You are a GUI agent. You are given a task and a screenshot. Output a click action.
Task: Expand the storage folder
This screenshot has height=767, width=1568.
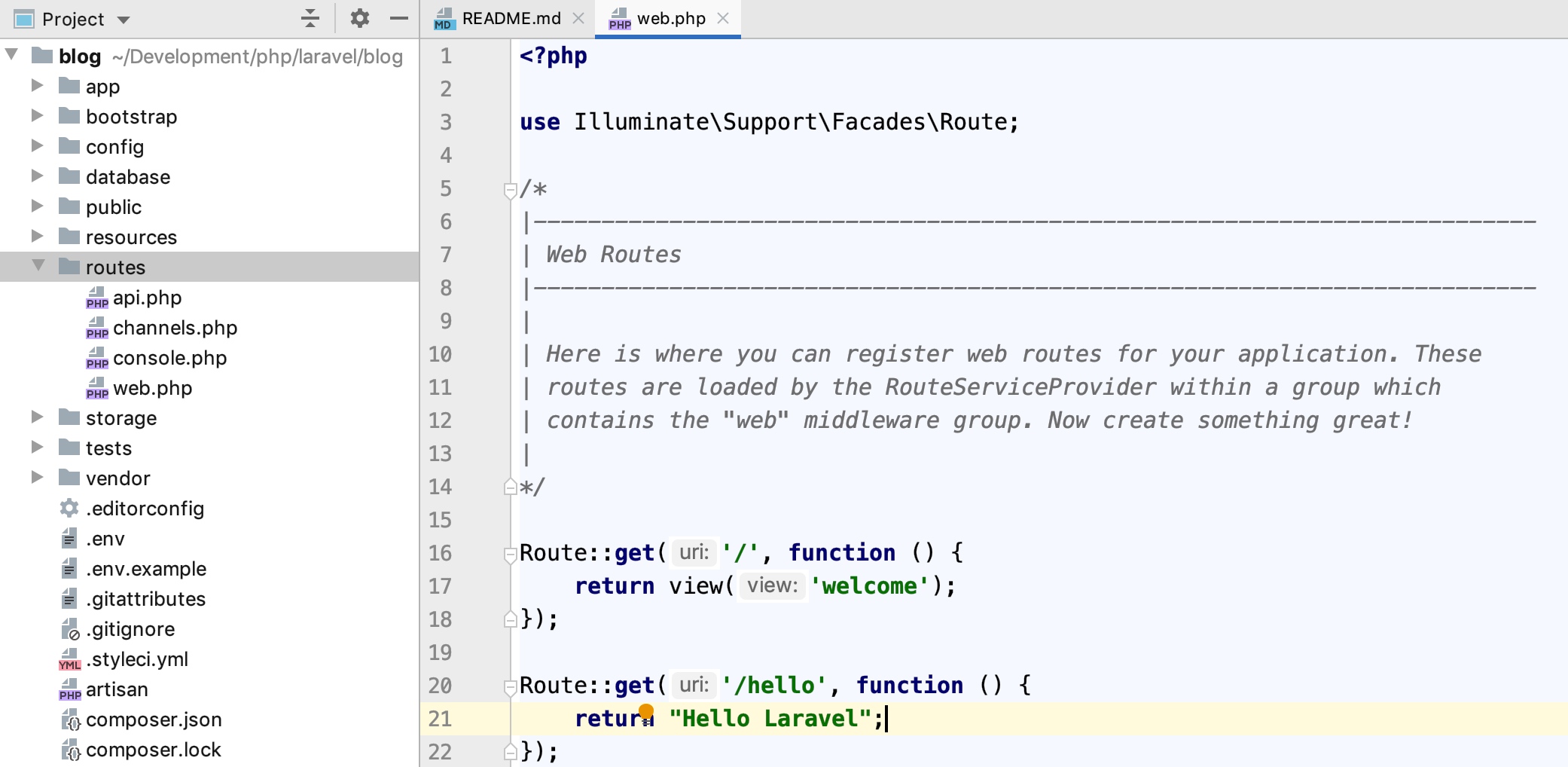37,417
